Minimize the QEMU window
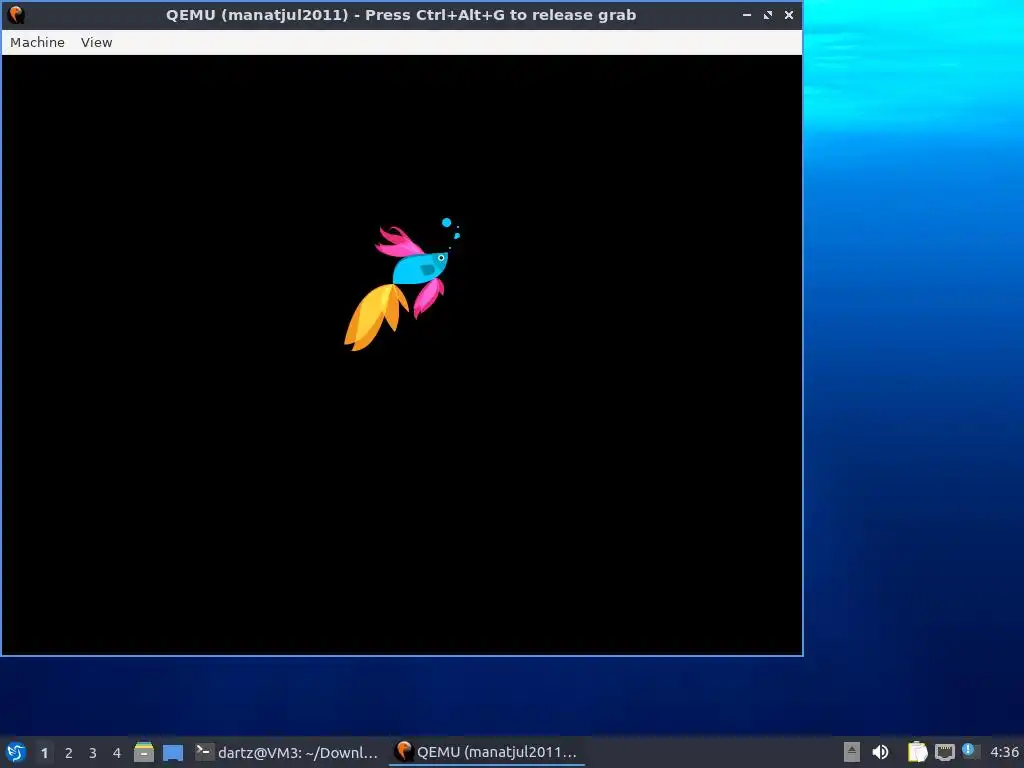Screen dimensions: 1024x768 coord(747,15)
